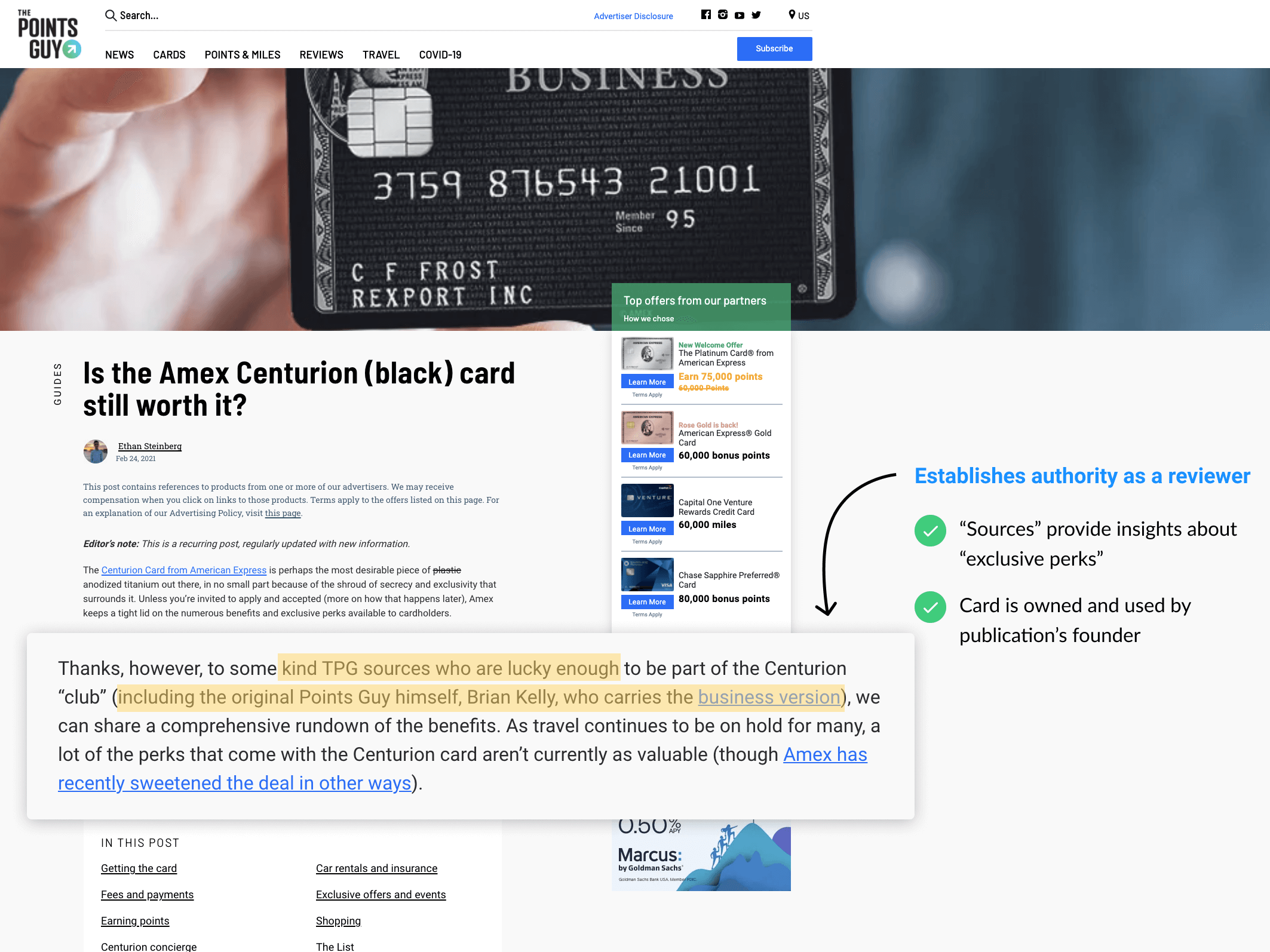This screenshot has width=1270, height=952.
Task: Select the REVIEWS tab in navigation
Action: [321, 54]
